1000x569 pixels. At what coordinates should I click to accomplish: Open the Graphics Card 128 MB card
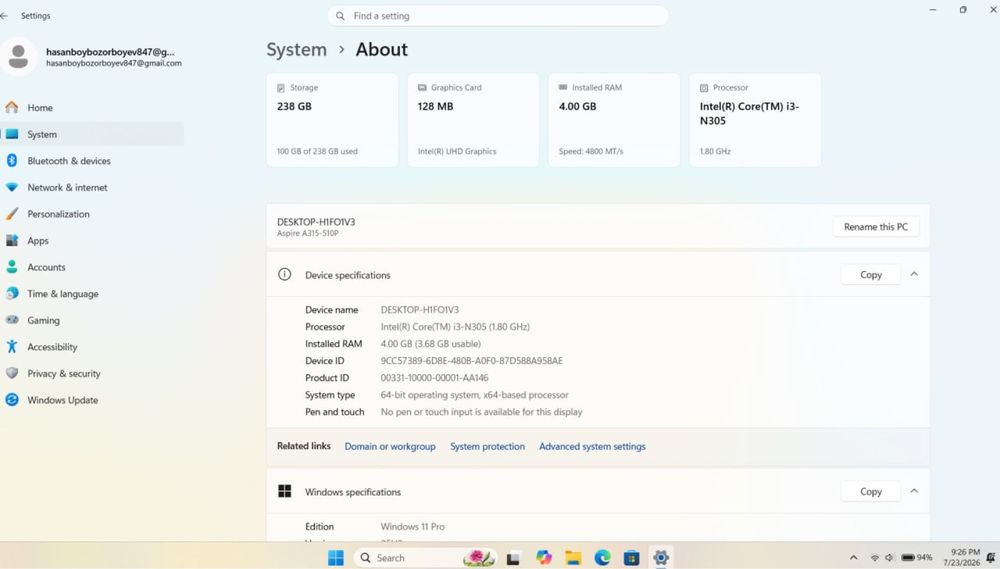473,120
